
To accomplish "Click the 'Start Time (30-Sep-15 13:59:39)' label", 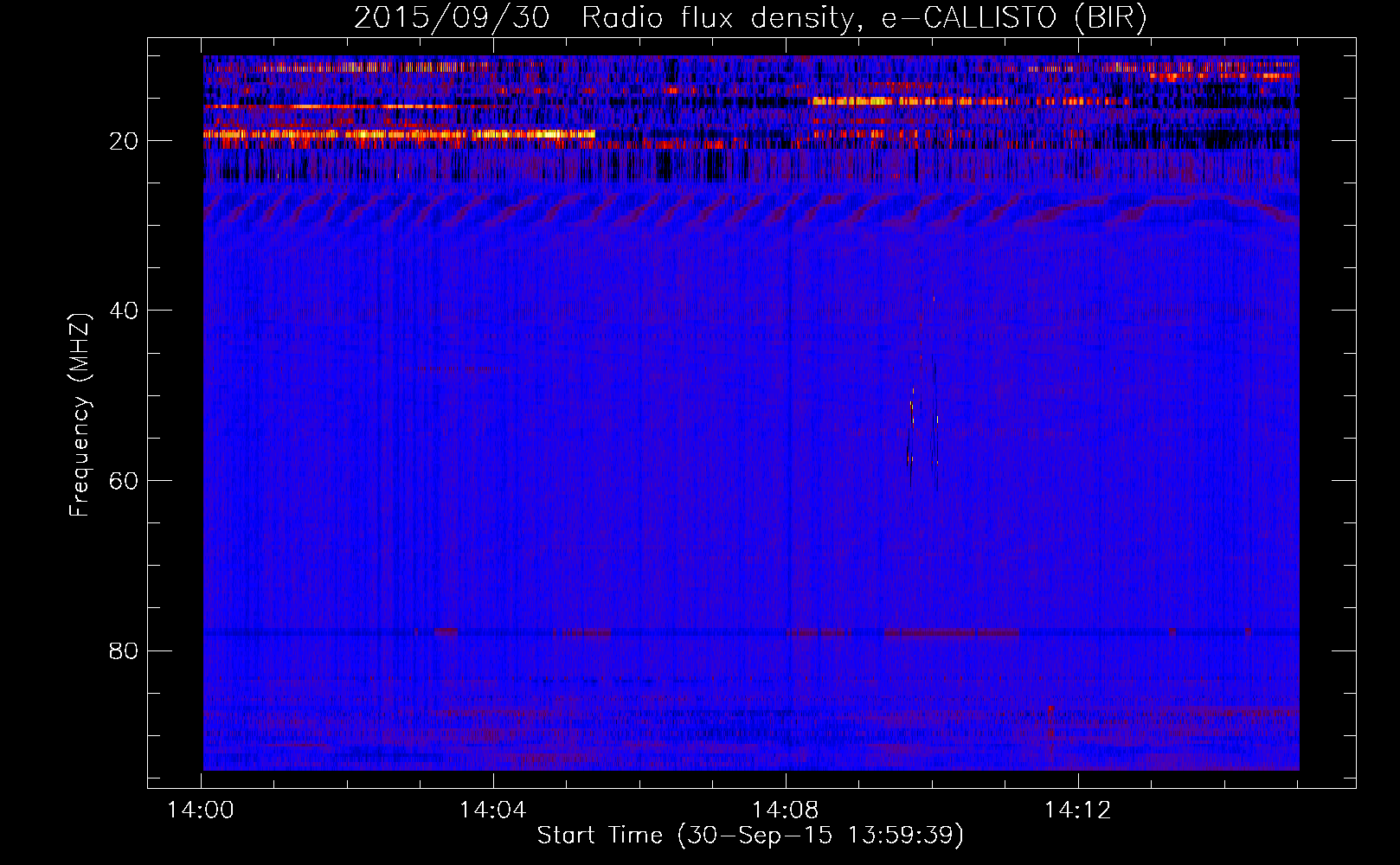I will pos(750,836).
